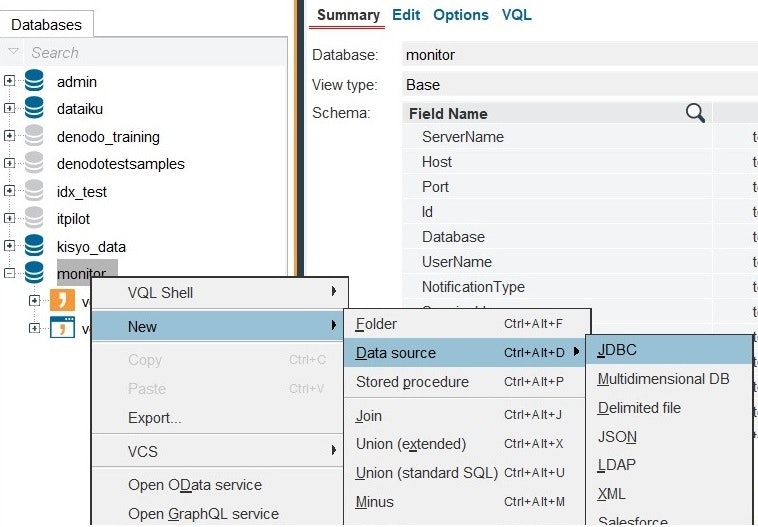
Task: Click the magnifier icon in Field Name header
Action: click(x=695, y=113)
